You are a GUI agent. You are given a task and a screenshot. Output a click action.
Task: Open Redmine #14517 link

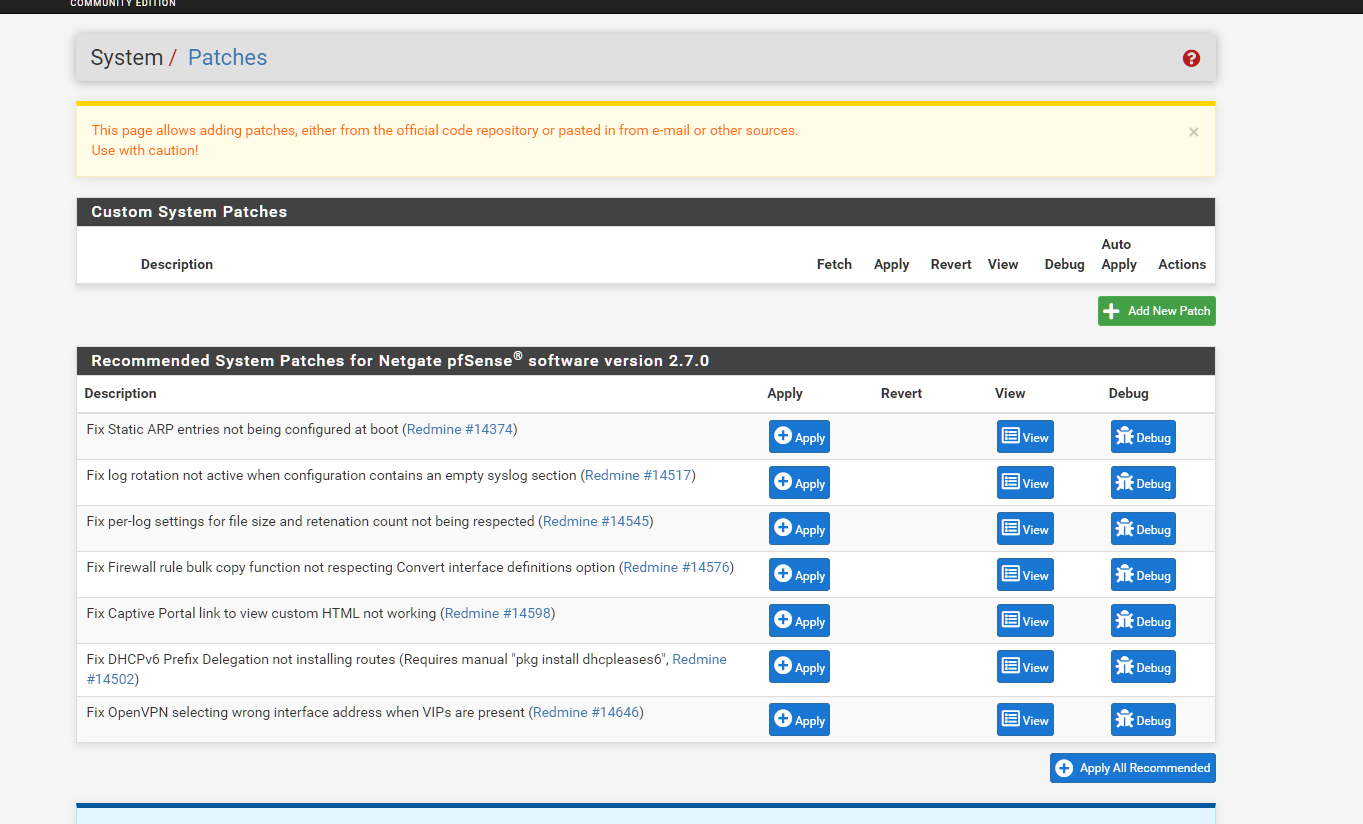(x=638, y=475)
